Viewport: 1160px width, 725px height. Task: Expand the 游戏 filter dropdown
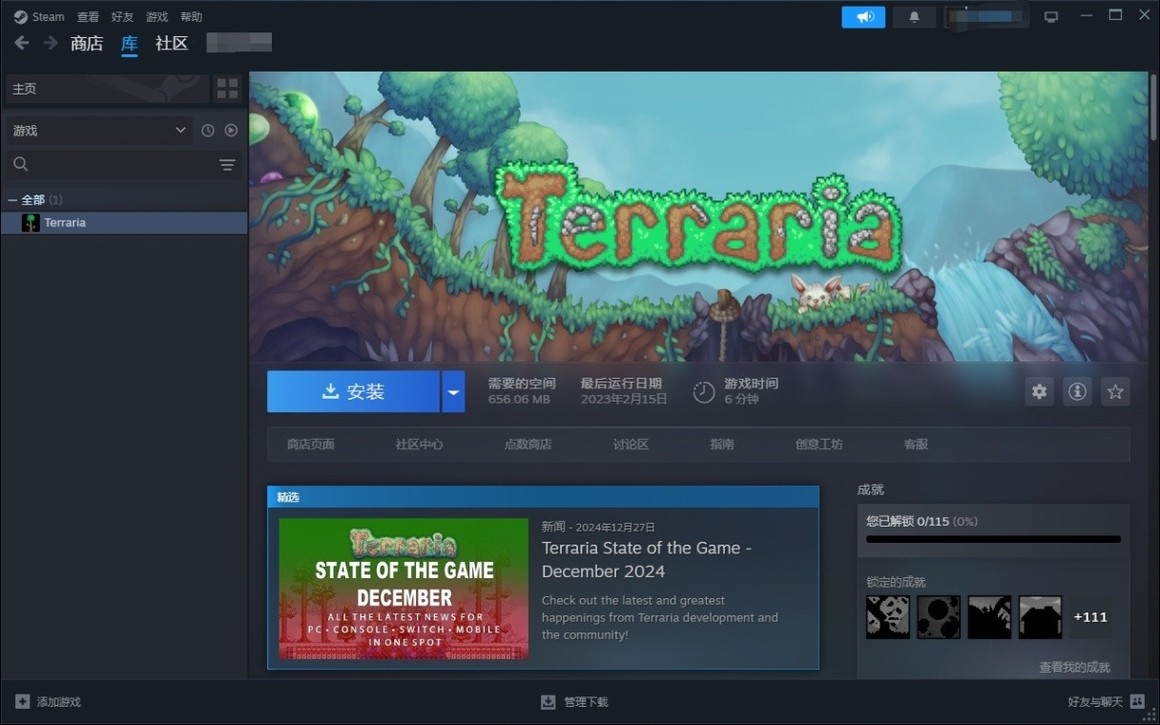coord(99,130)
